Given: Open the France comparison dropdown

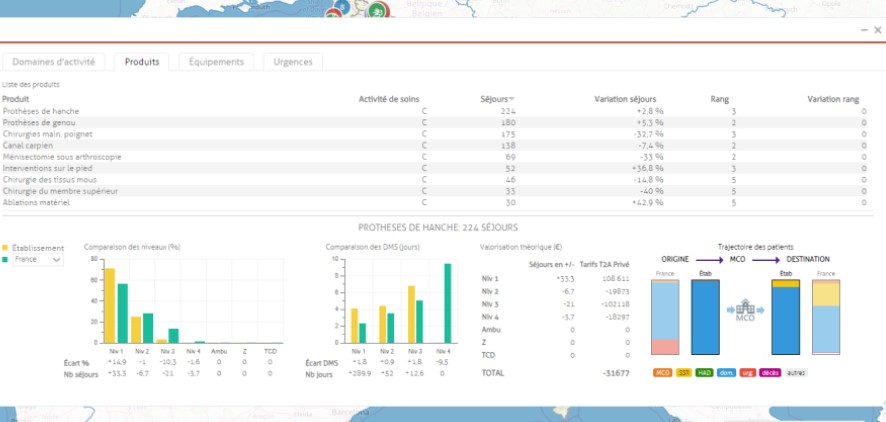Looking at the screenshot, I should 38,260.
